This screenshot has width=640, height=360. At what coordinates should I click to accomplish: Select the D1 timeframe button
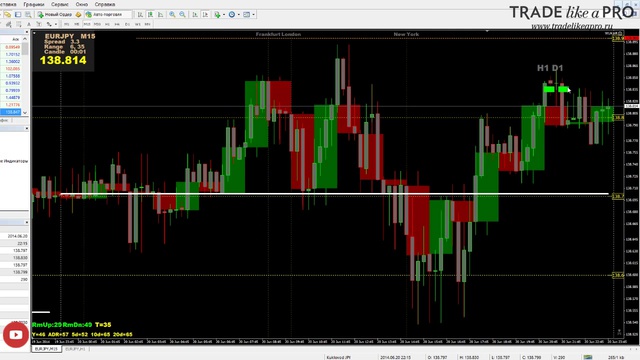coord(127,24)
